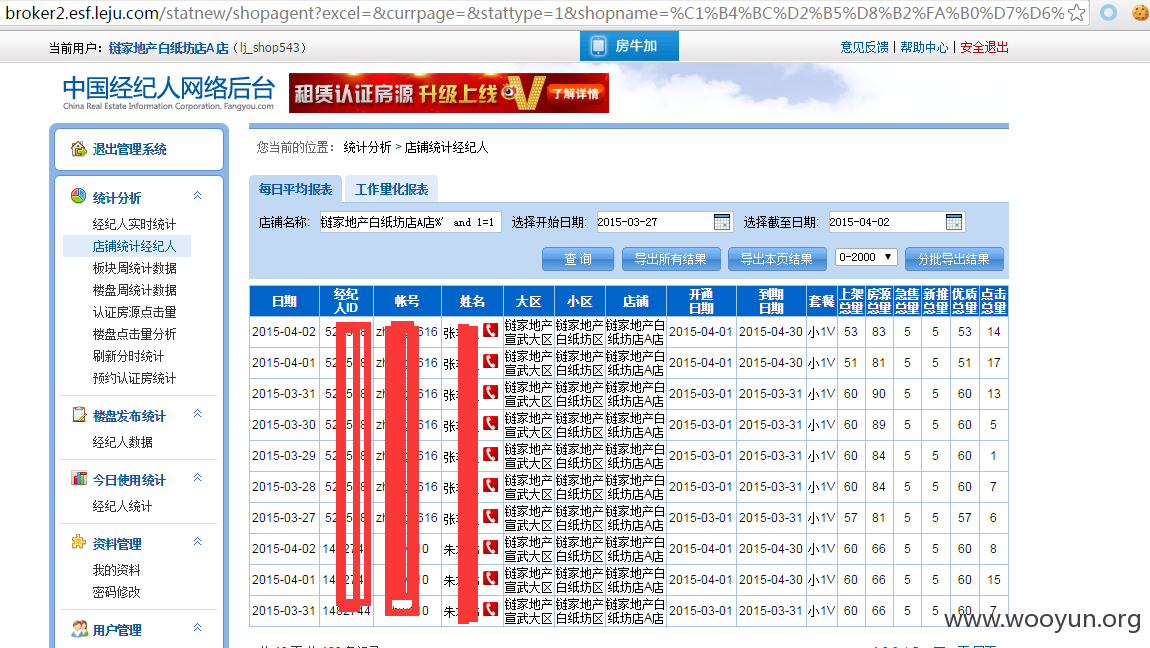1150x648 pixels.
Task: Click 退出管理系统 link
Action: [x=130, y=149]
